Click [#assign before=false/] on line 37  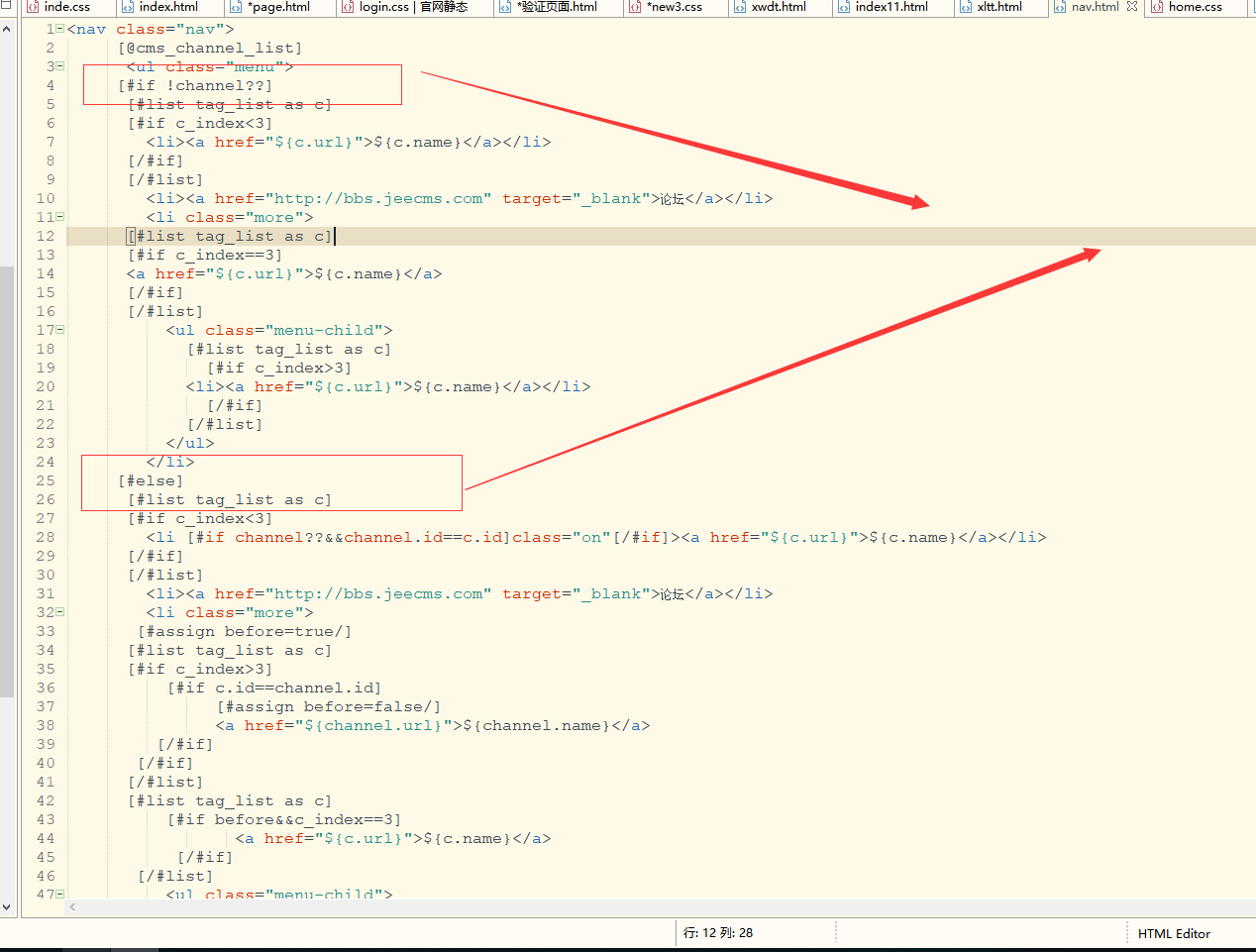tap(329, 706)
